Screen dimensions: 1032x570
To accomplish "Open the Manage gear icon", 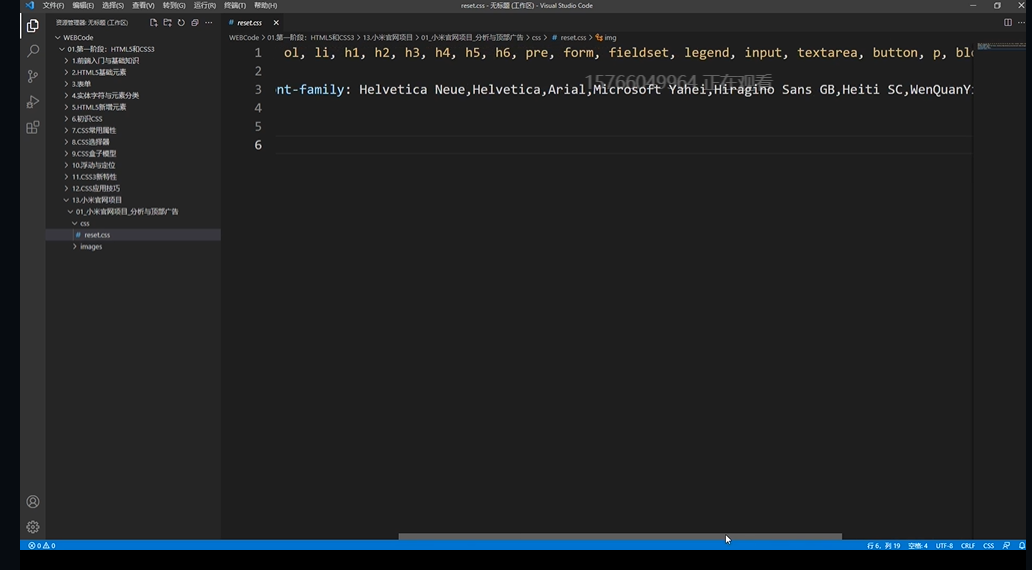I will 32,527.
